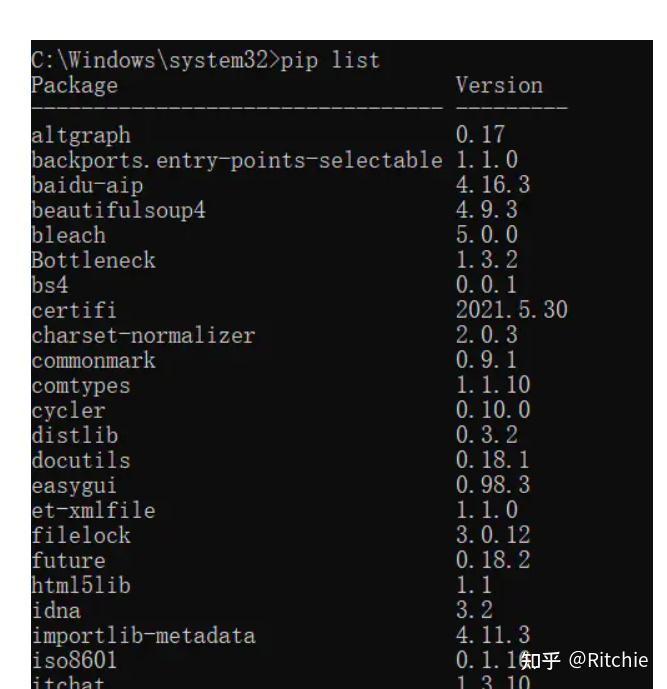Click the C:\Windows\system32 prompt path
The height and width of the screenshot is (689, 667).
pos(151,60)
